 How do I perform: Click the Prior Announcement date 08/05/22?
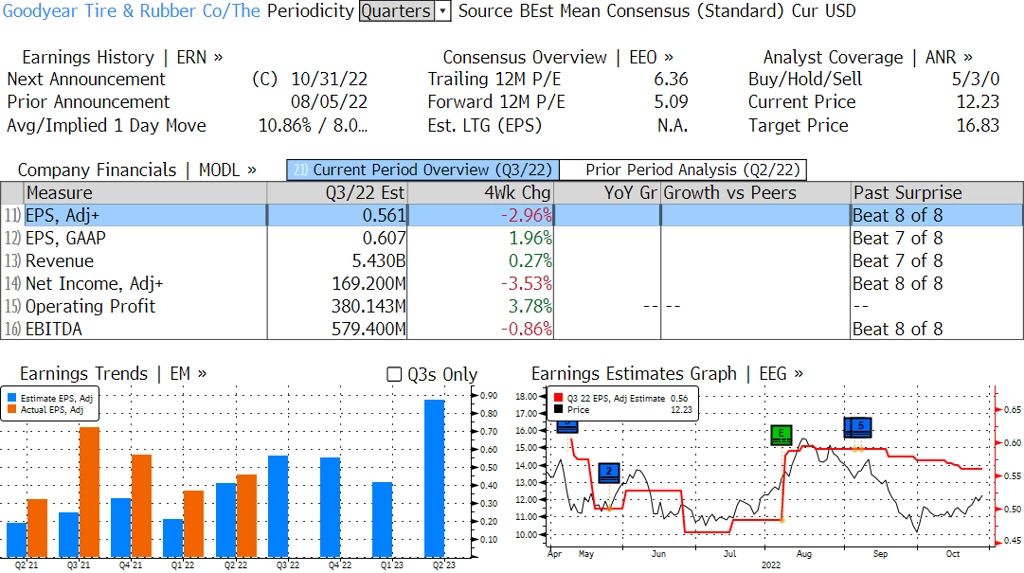(x=329, y=102)
